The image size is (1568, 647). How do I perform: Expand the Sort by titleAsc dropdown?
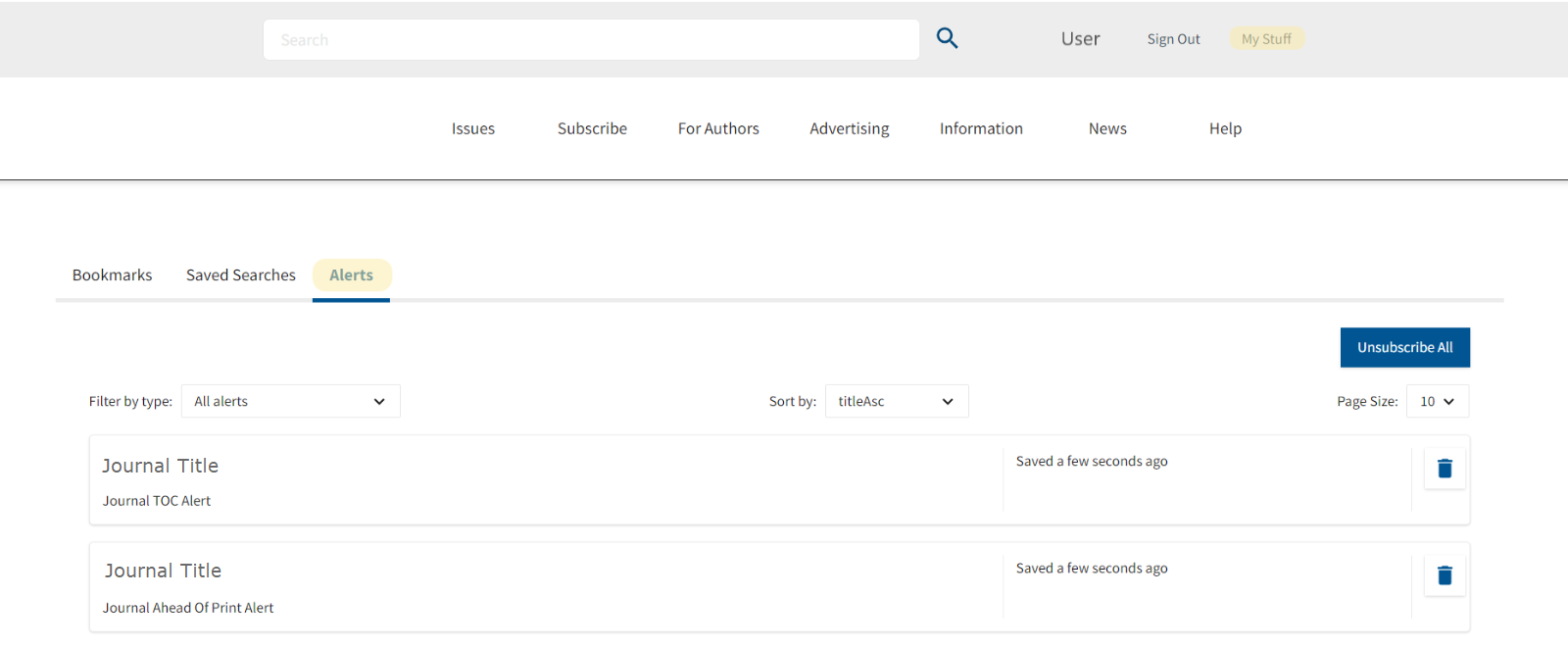(x=896, y=401)
